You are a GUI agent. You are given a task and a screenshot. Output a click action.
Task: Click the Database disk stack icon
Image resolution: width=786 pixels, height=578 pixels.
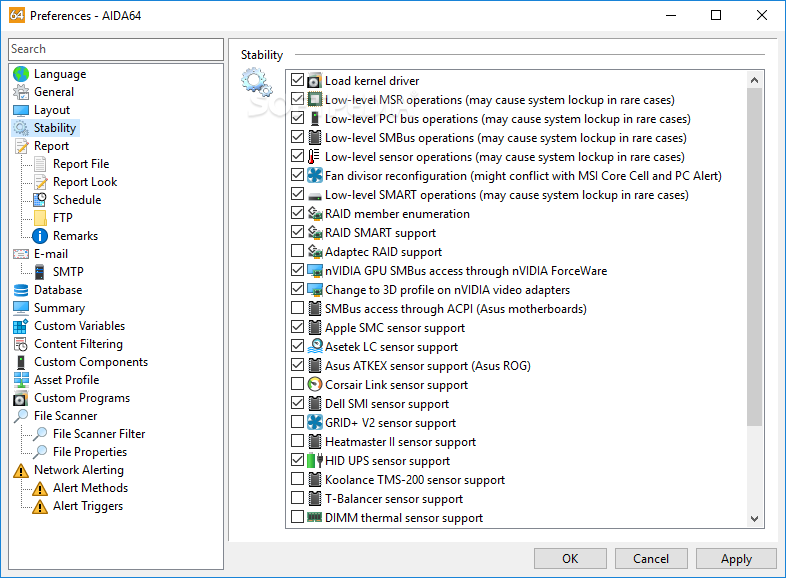pyautogui.click(x=21, y=290)
